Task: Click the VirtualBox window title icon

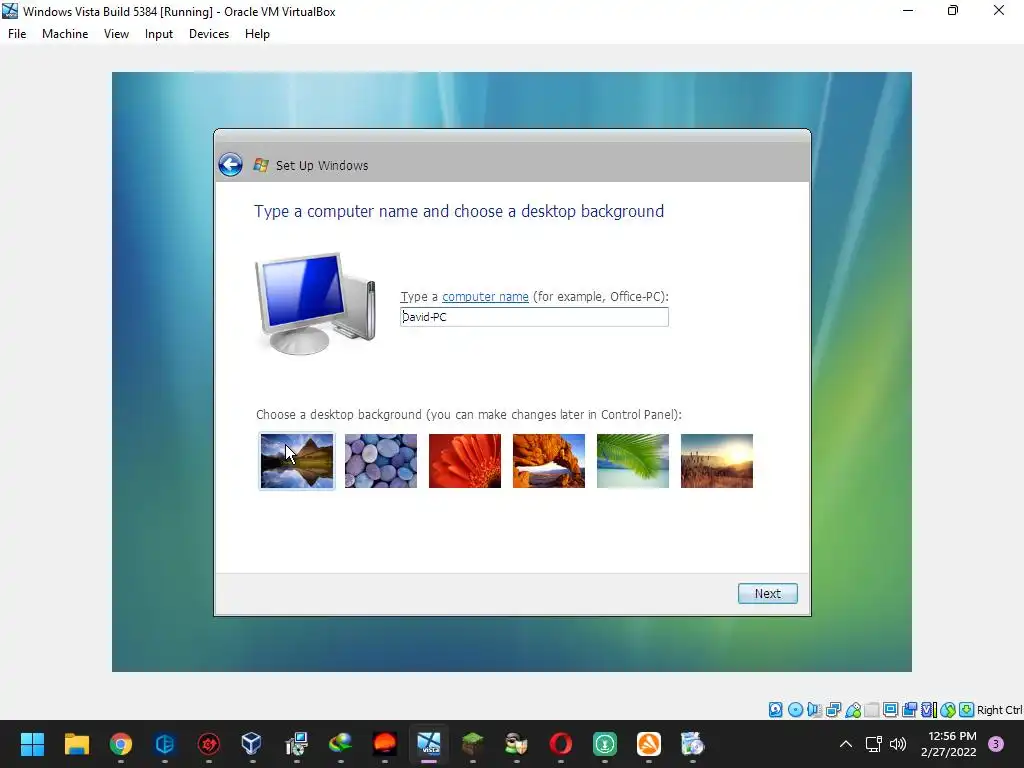Action: pyautogui.click(x=10, y=11)
